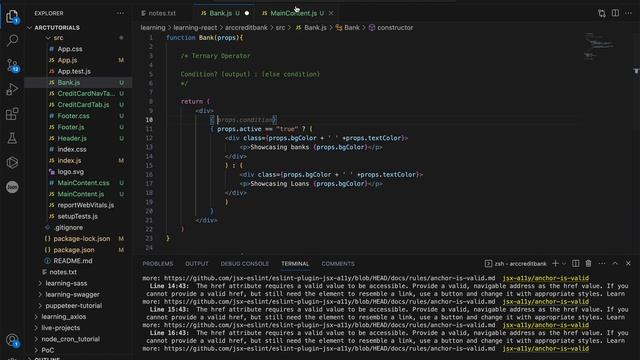Switch to the DEBUG CONSOLE tab
This screenshot has height=360, width=640.
[x=245, y=264]
